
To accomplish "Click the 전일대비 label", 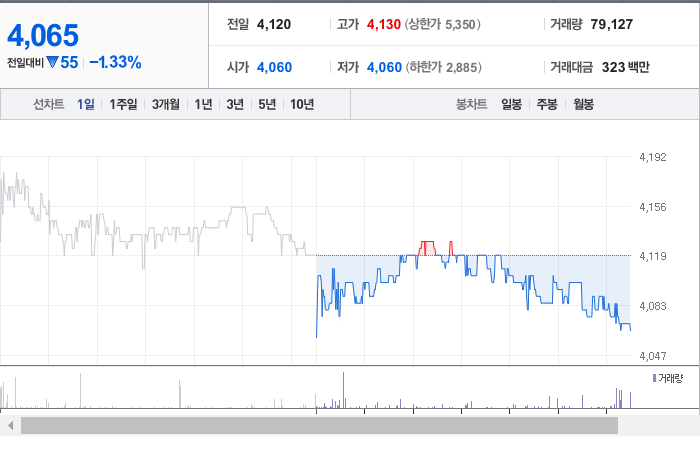I will pyautogui.click(x=25, y=62).
